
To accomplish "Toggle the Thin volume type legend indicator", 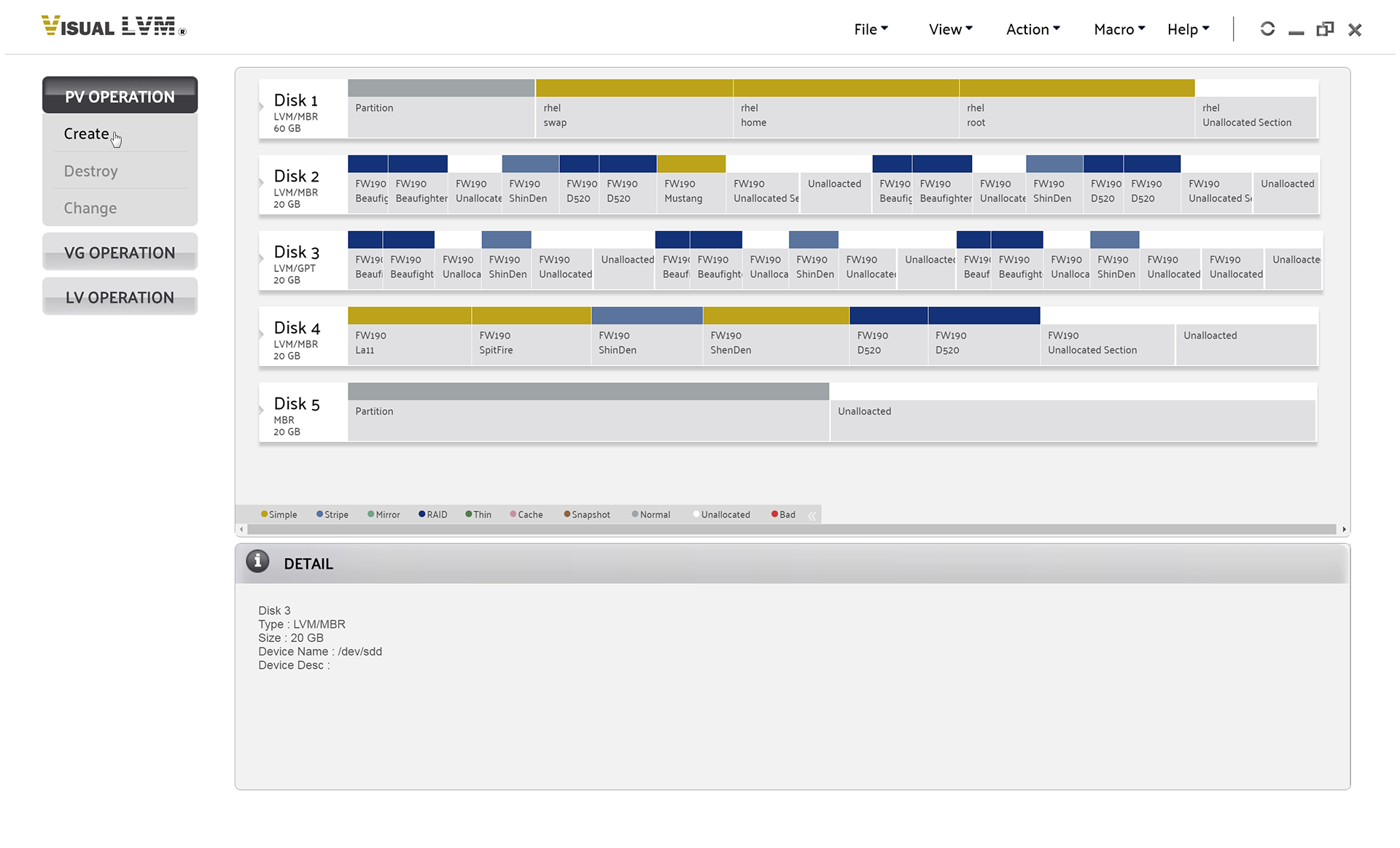I will click(x=467, y=514).
